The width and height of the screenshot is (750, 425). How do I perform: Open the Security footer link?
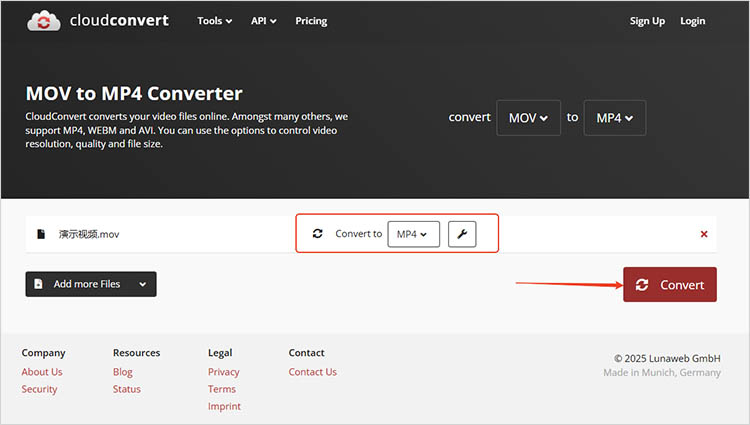(39, 389)
